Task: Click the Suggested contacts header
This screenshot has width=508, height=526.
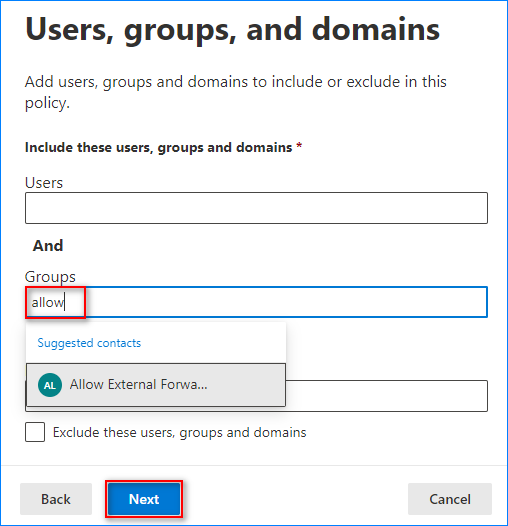Action: click(89, 343)
